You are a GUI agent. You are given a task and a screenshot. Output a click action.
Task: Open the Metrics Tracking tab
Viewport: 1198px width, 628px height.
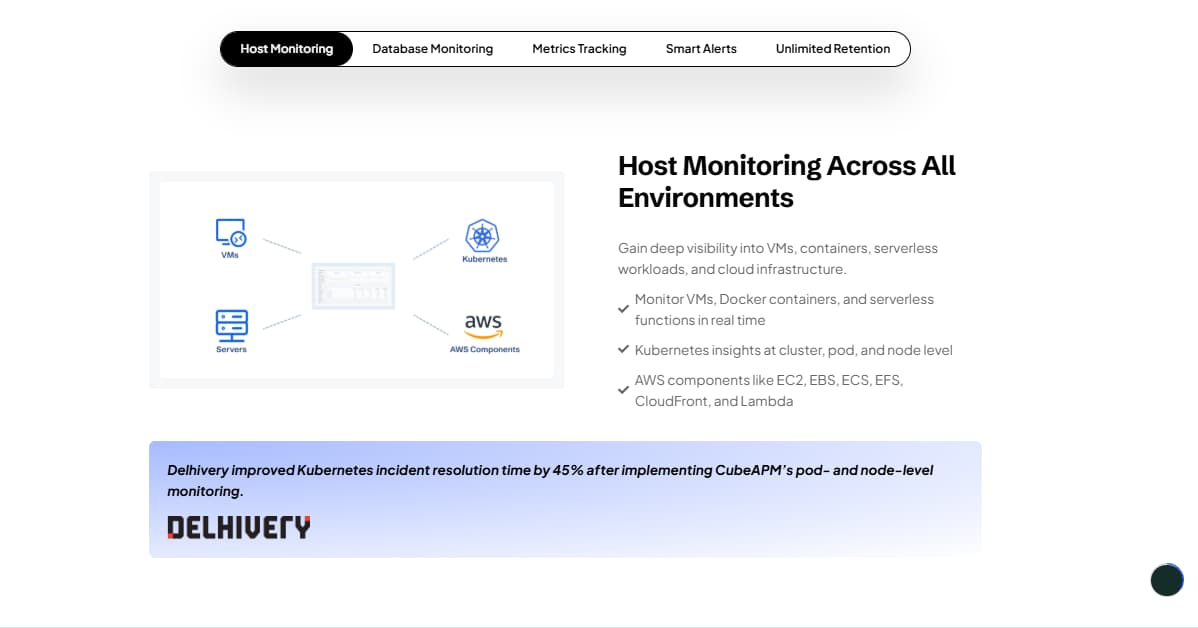pyautogui.click(x=579, y=49)
